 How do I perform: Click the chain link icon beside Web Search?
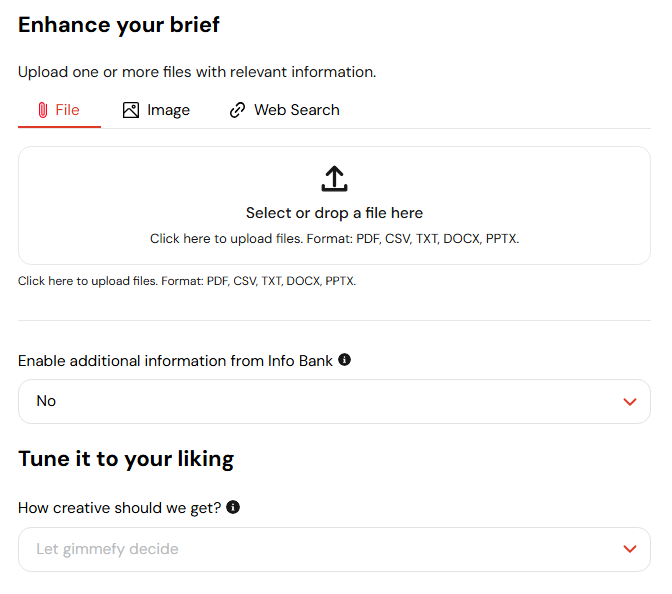click(x=237, y=110)
